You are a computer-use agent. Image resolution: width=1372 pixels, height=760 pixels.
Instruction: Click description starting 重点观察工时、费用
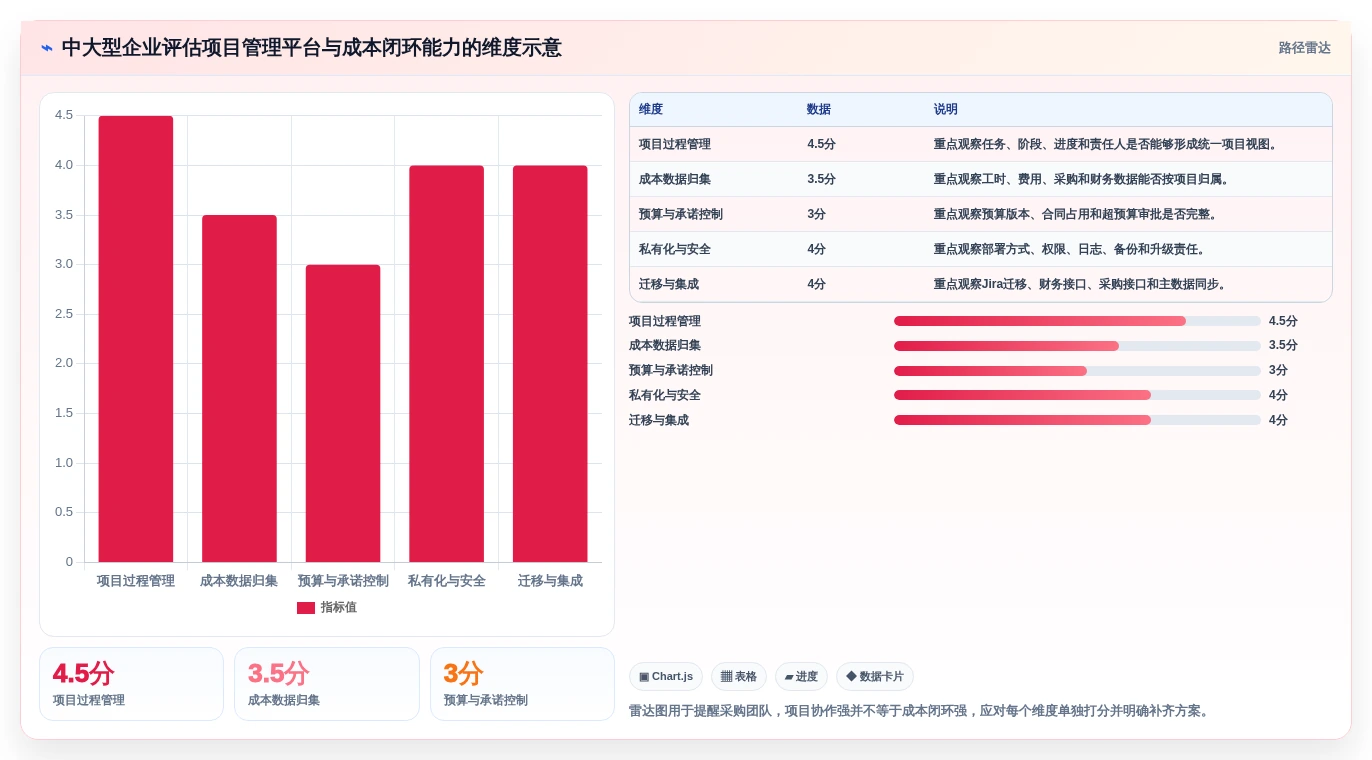coord(1082,179)
